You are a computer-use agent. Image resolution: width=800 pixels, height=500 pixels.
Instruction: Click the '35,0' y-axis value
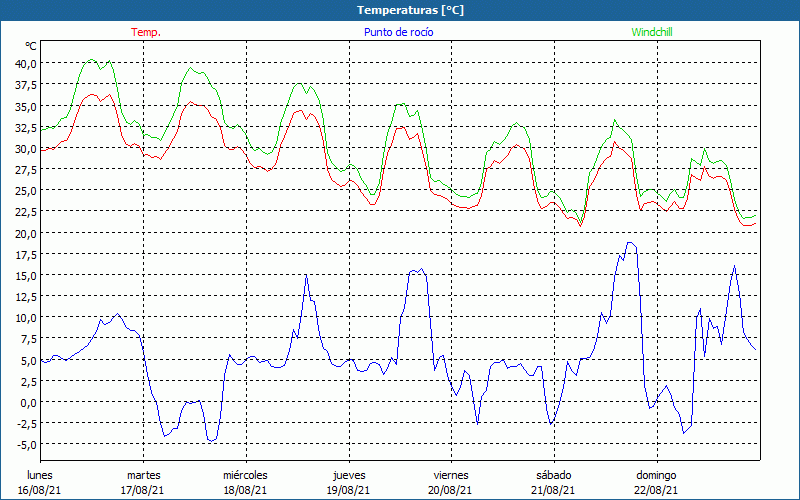[27, 107]
